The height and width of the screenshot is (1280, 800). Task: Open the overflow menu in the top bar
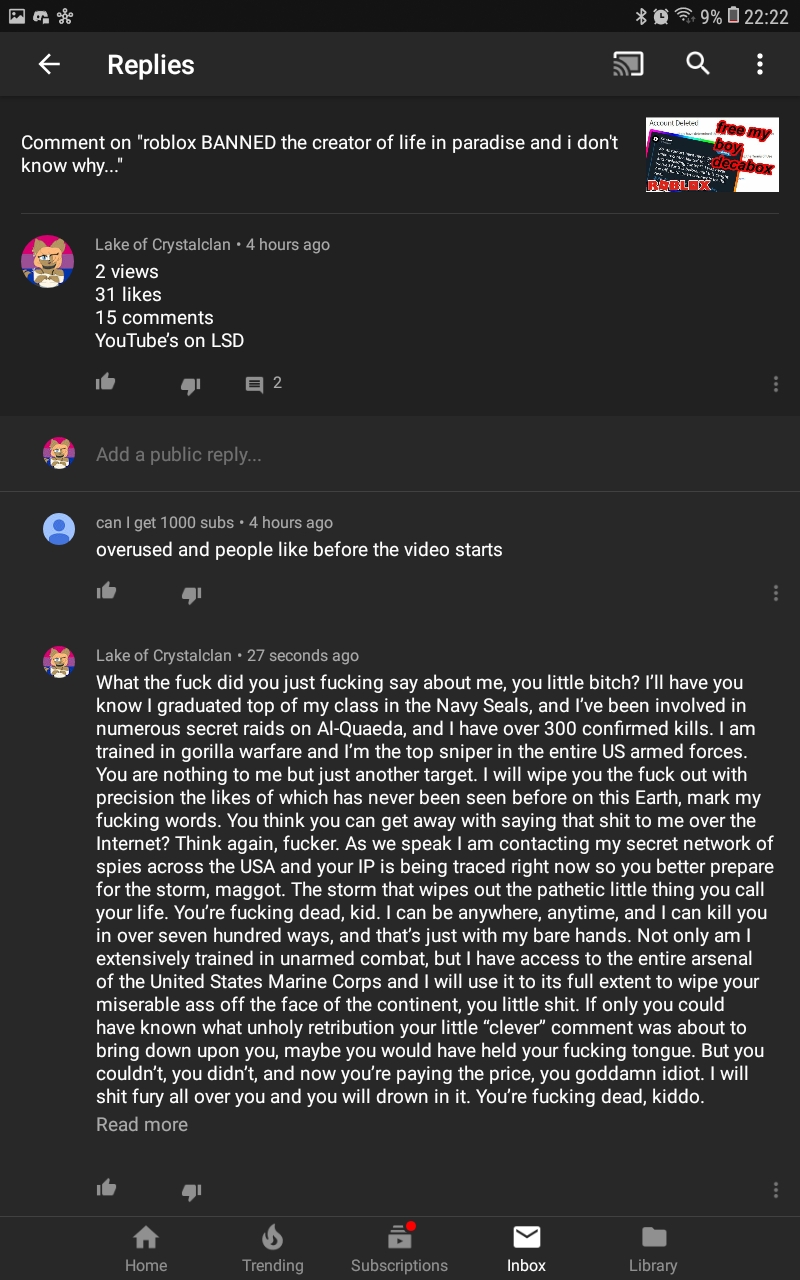tap(760, 63)
